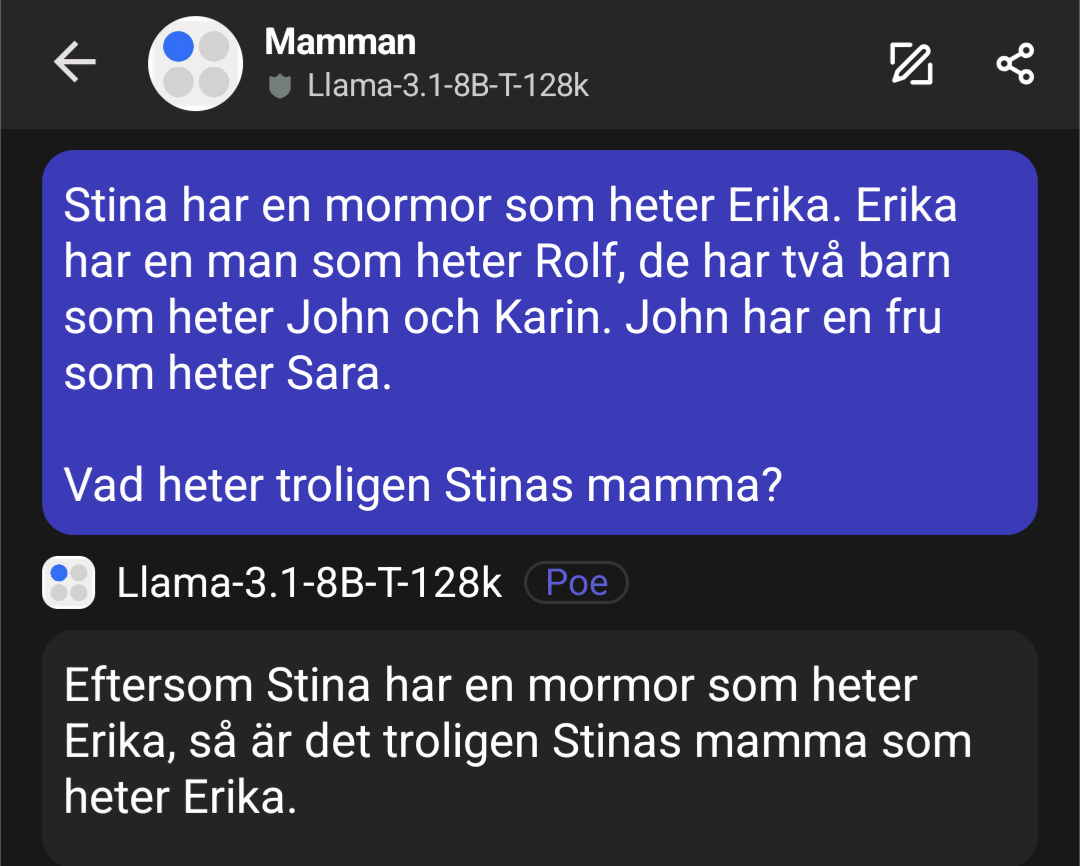Select the blue user message bubble
Image resolution: width=1080 pixels, height=866 pixels.
click(x=540, y=342)
